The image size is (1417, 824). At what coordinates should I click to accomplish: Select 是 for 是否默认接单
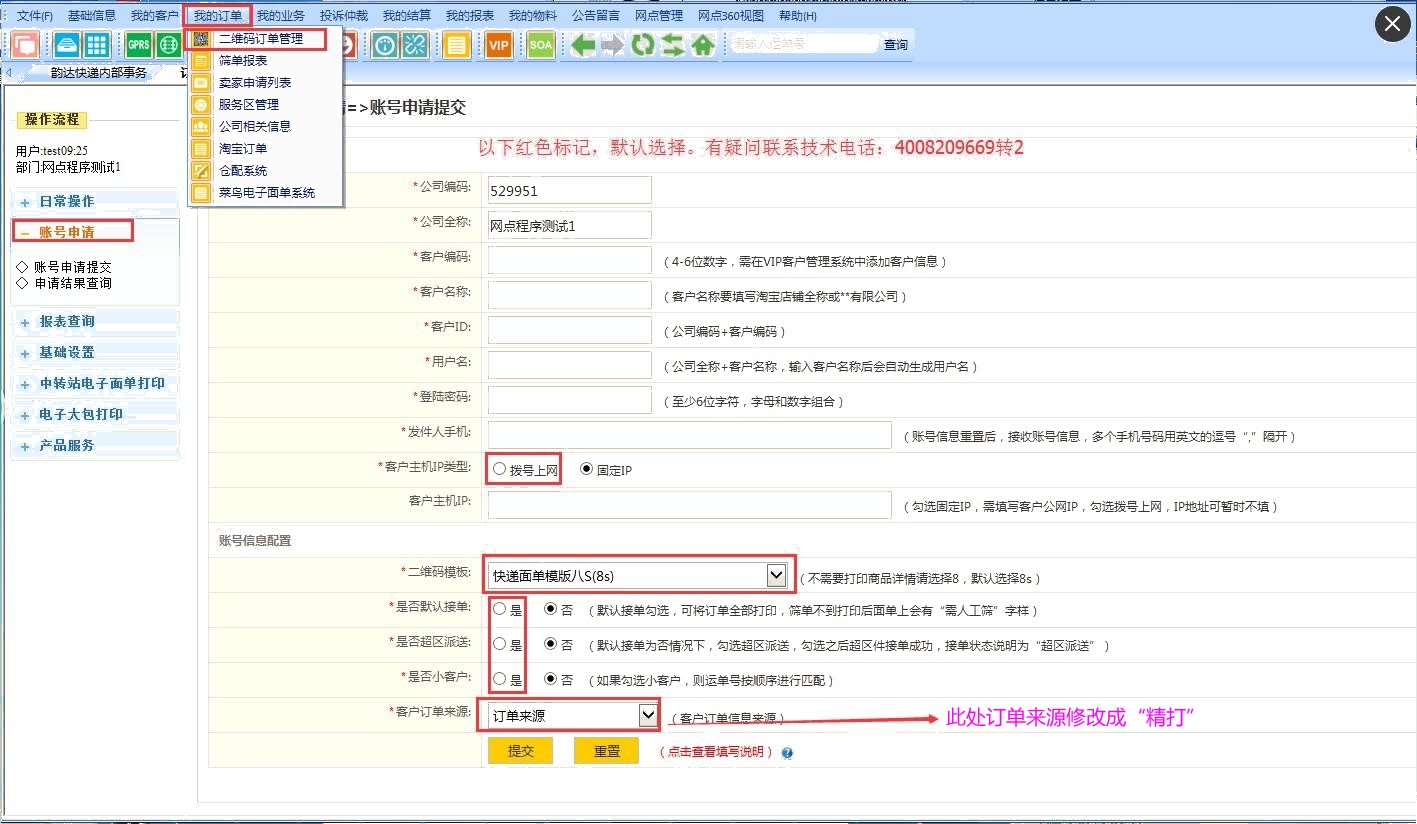(x=500, y=609)
